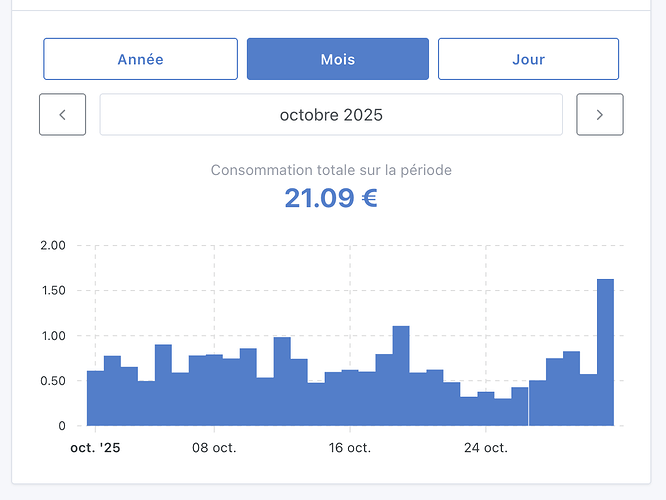The image size is (666, 500).
Task: Click the 21.09 € total amount
Action: point(331,198)
